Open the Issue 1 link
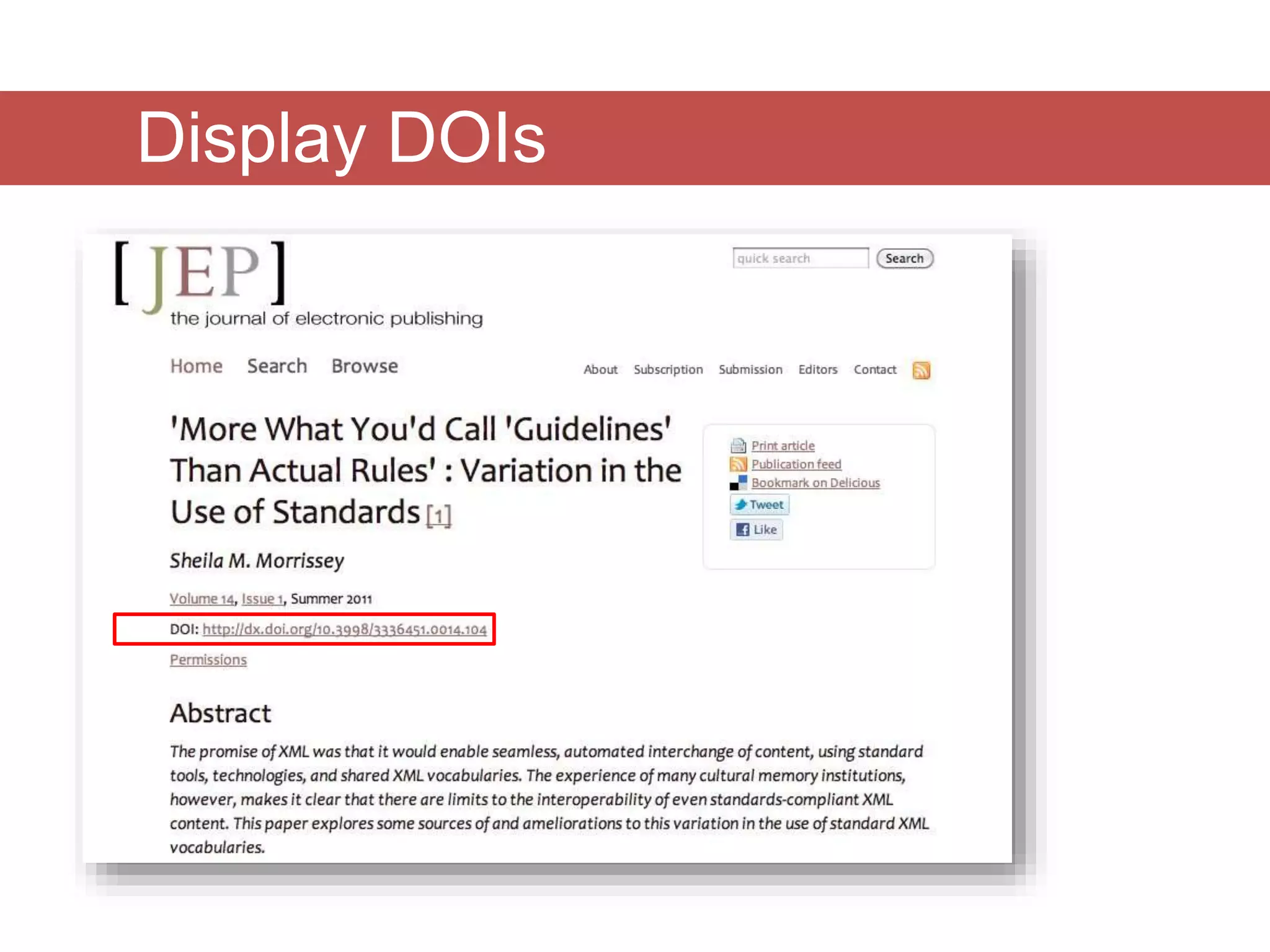Viewport: 1270px width, 952px height. (262, 599)
